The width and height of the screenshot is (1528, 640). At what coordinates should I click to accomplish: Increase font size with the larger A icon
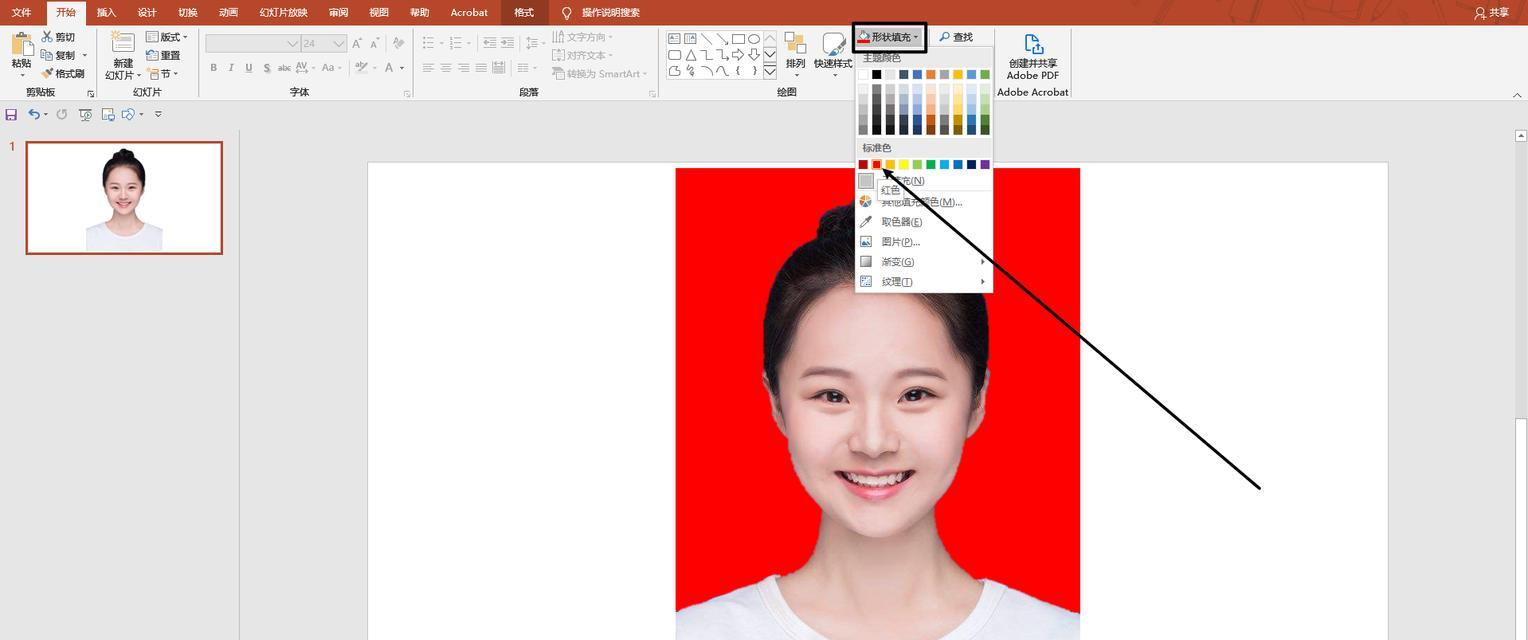coord(357,43)
